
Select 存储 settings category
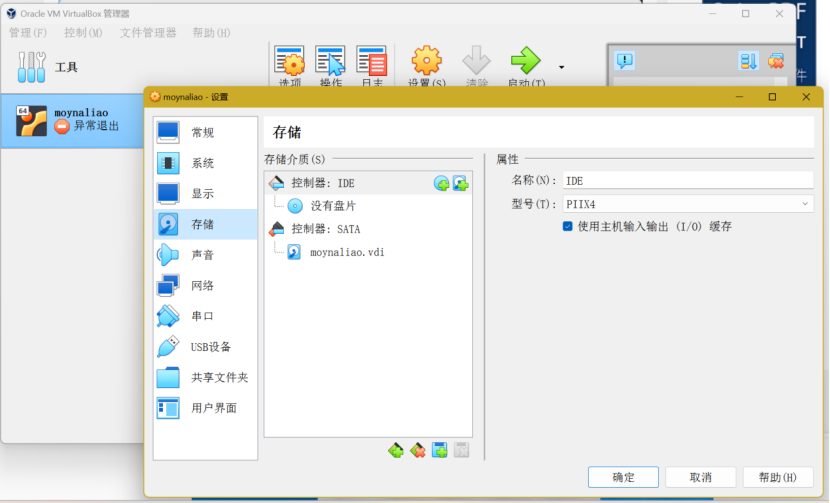pyautogui.click(x=205, y=224)
